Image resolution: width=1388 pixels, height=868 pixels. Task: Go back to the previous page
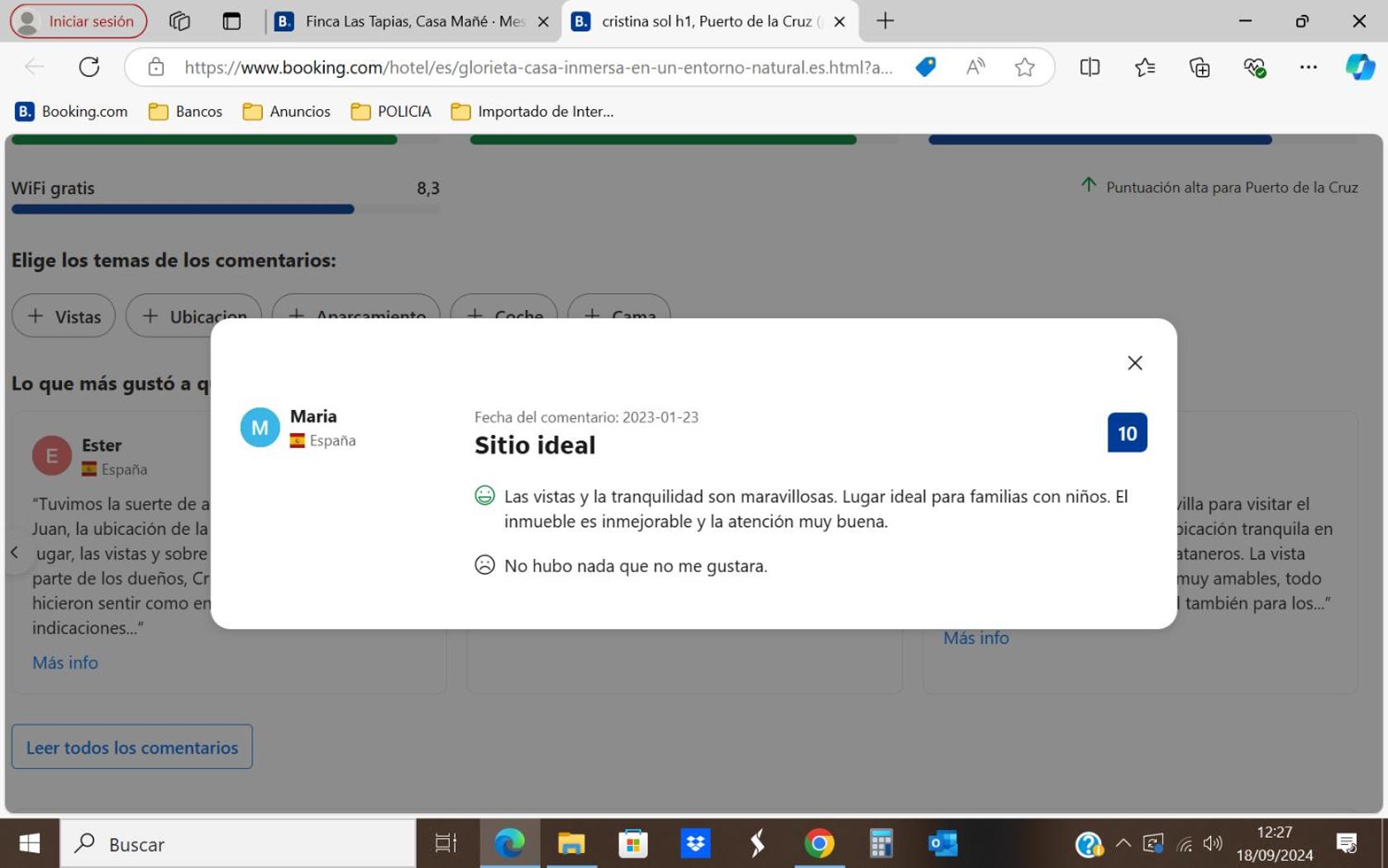pyautogui.click(x=35, y=67)
